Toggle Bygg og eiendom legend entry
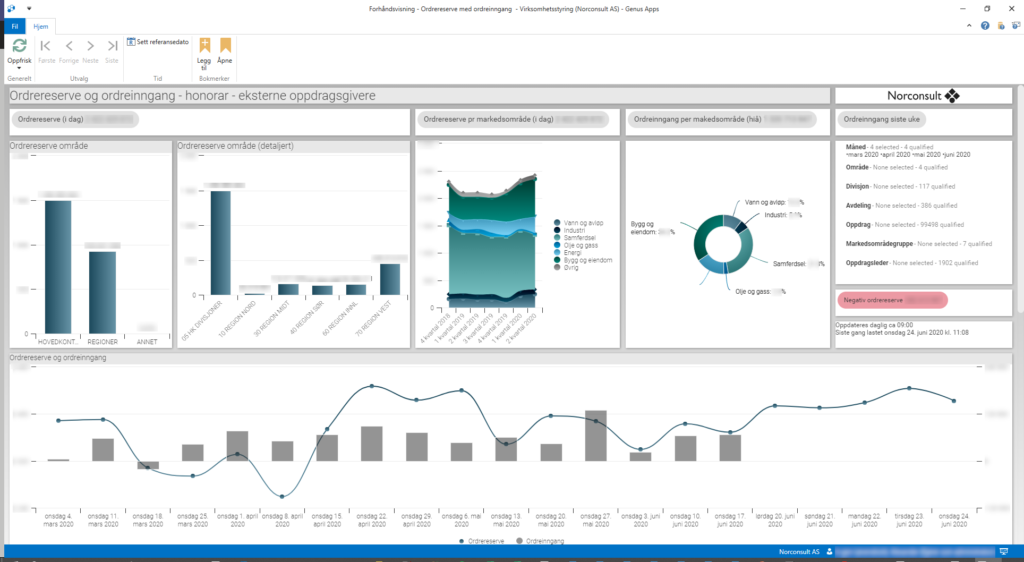Image resolution: width=1024 pixels, height=562 pixels. tap(587, 260)
